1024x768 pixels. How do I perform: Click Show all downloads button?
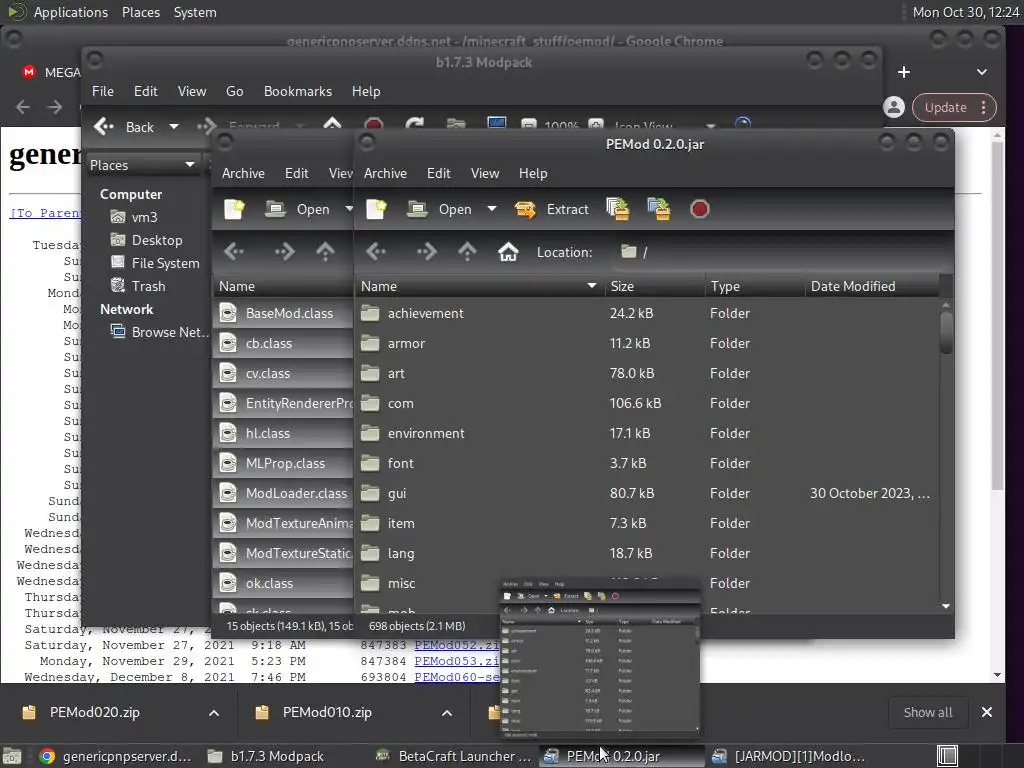point(927,712)
